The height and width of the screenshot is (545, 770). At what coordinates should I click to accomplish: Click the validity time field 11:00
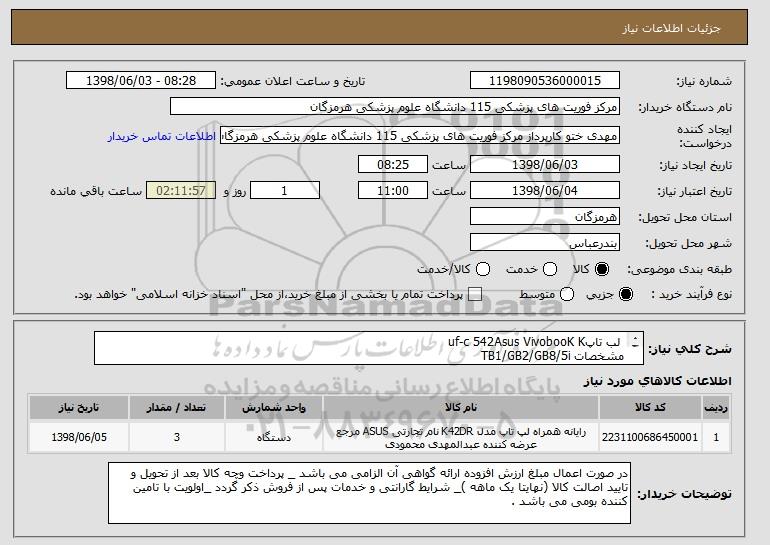(393, 191)
